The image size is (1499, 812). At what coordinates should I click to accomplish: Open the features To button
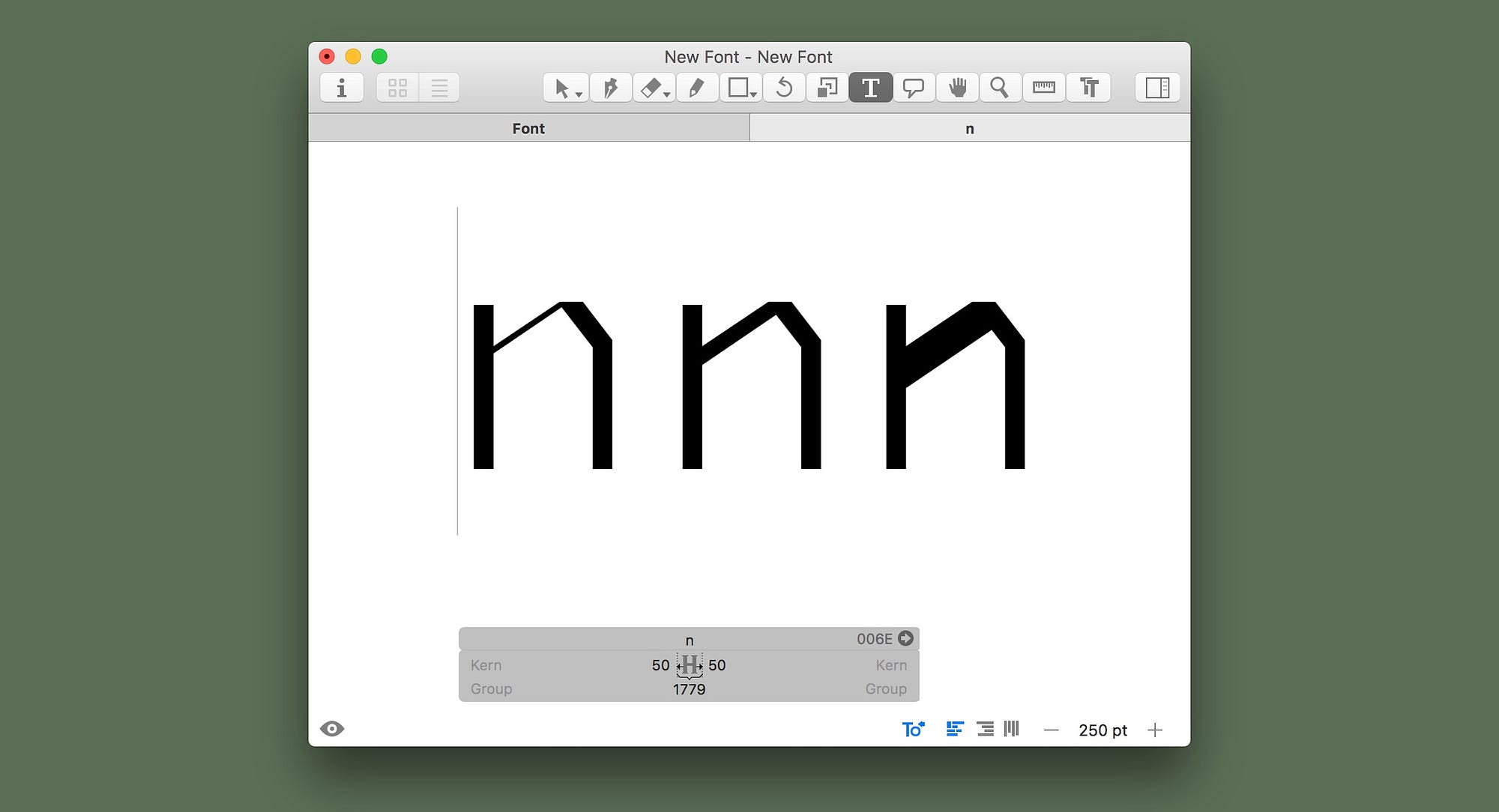click(913, 729)
